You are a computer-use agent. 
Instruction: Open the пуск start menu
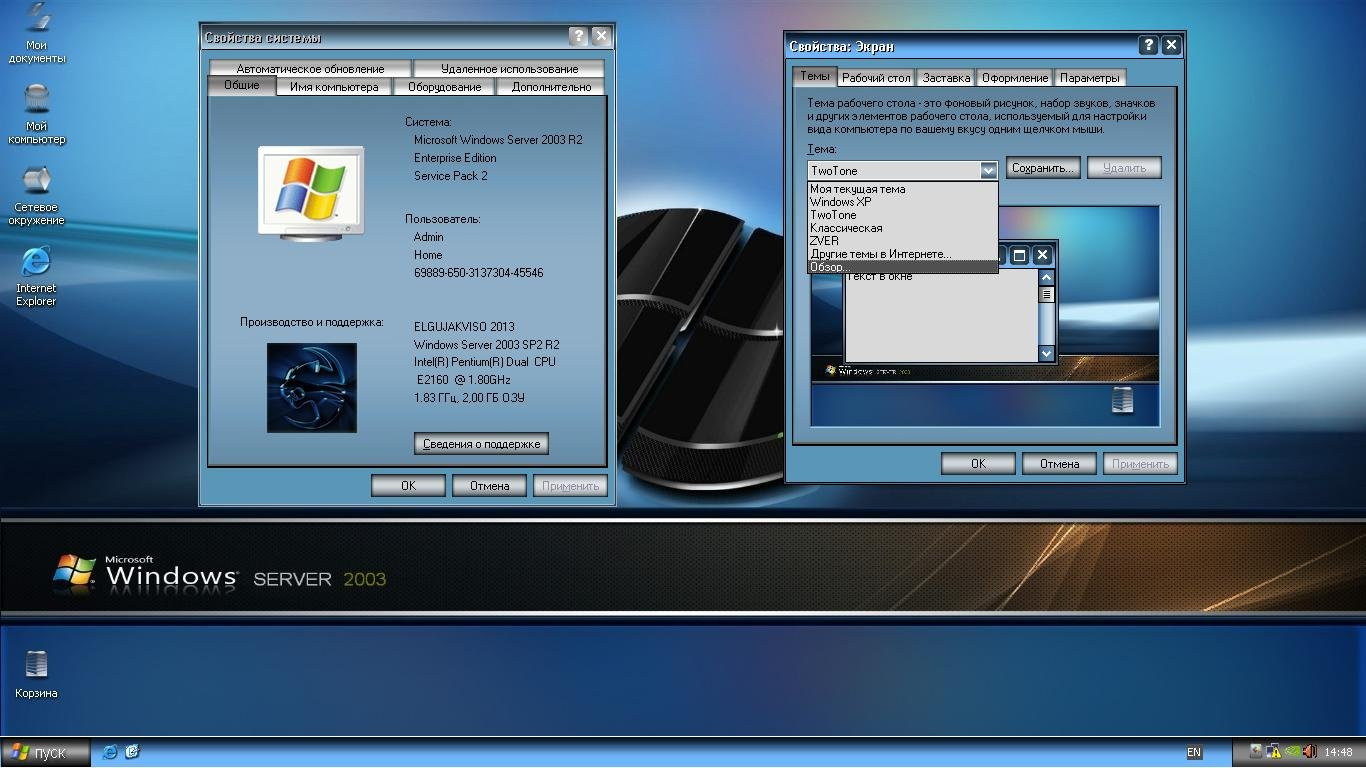click(x=45, y=753)
